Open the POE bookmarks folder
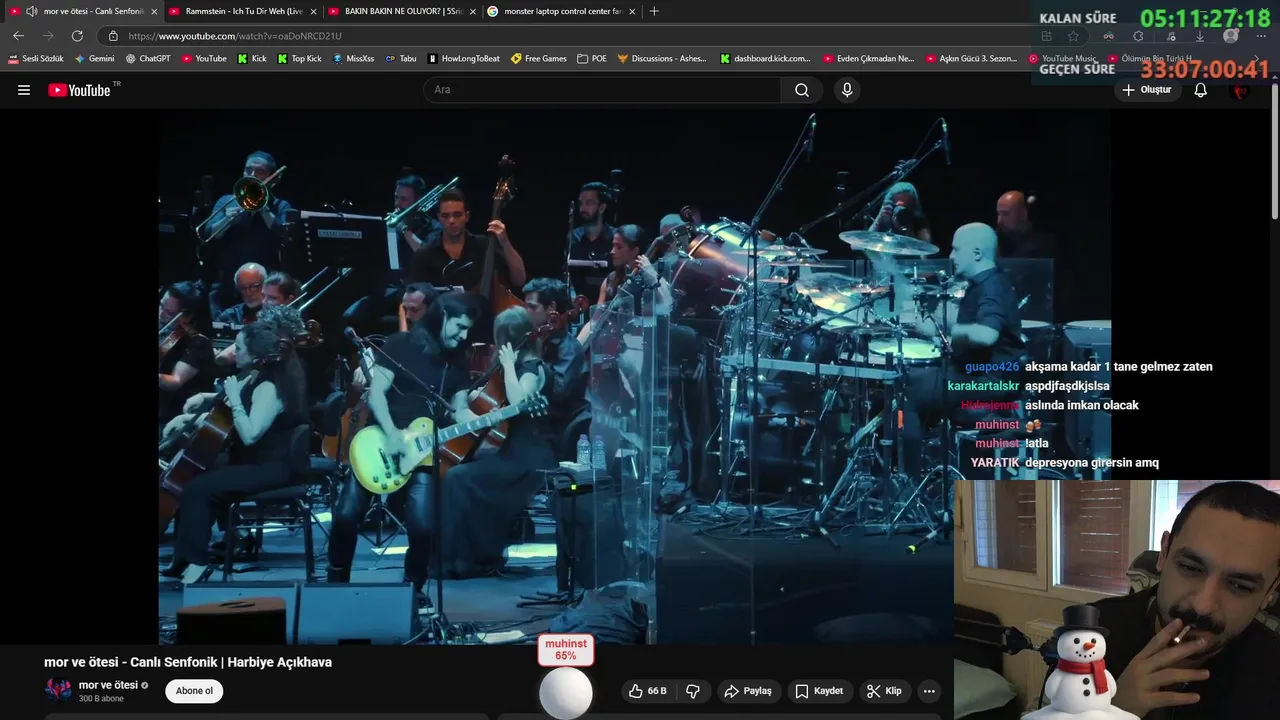This screenshot has height=720, width=1280. tap(592, 59)
